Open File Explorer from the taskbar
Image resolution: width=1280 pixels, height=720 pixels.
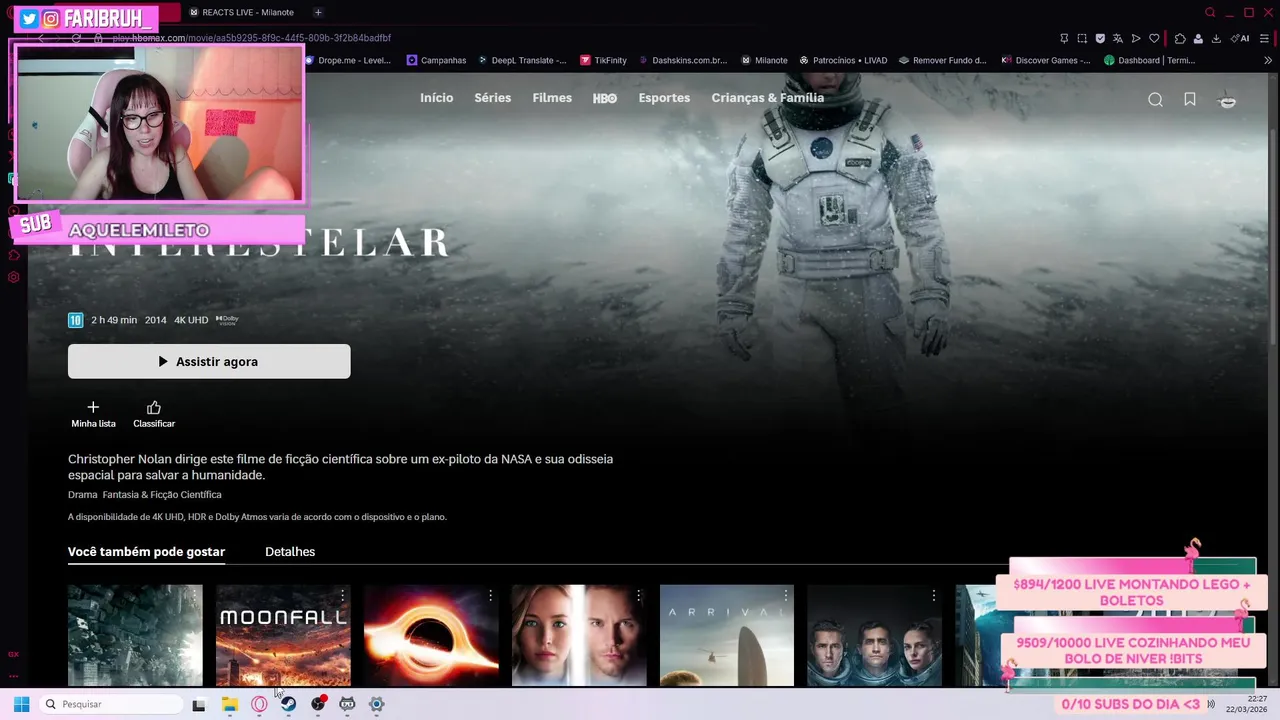229,704
